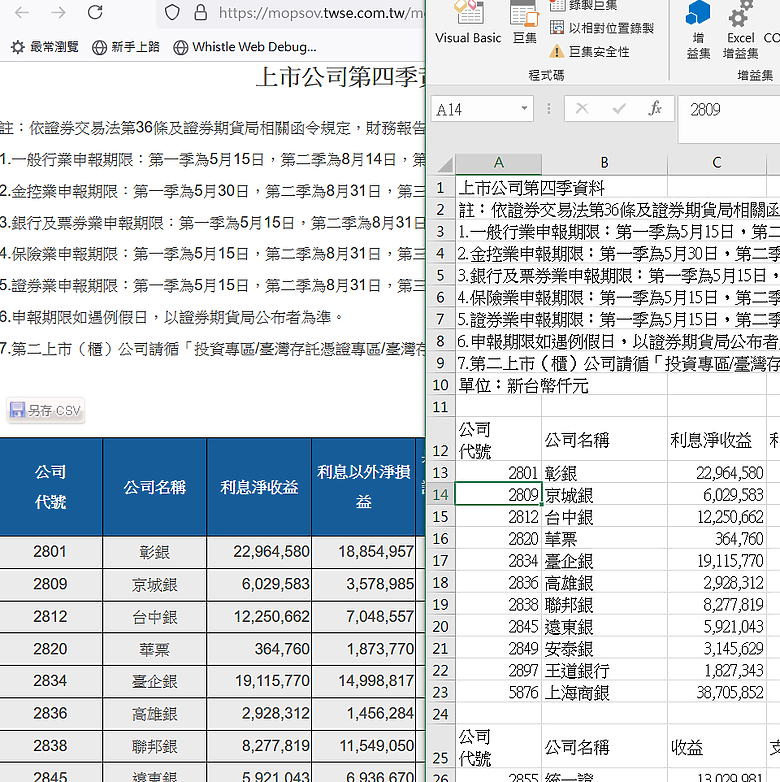Select column B header in Excel
This screenshot has height=782, width=780.
pyautogui.click(x=604, y=163)
